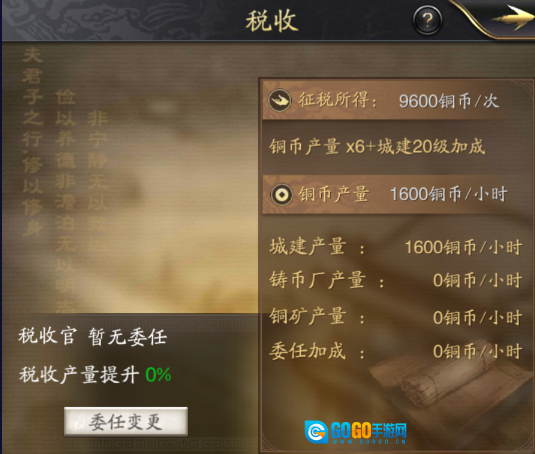The image size is (535, 454).
Task: Click the 税收产量提升 label
Action: (79, 375)
